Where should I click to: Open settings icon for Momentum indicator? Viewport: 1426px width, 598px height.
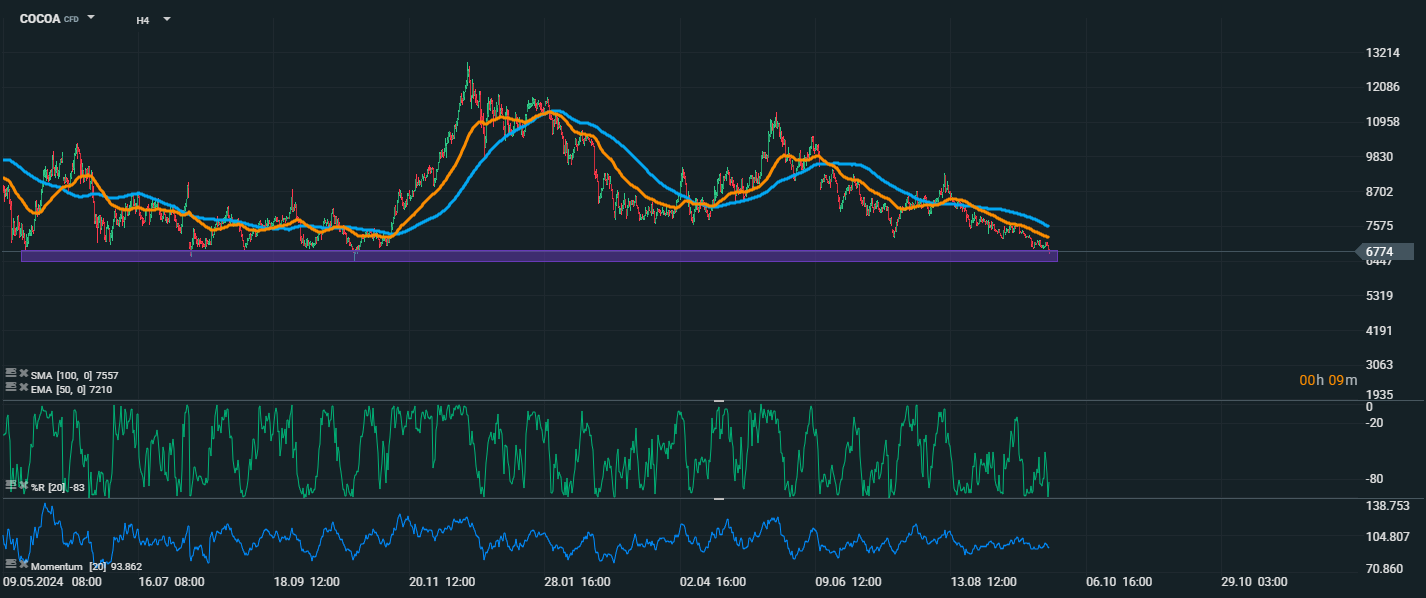tap(11, 565)
